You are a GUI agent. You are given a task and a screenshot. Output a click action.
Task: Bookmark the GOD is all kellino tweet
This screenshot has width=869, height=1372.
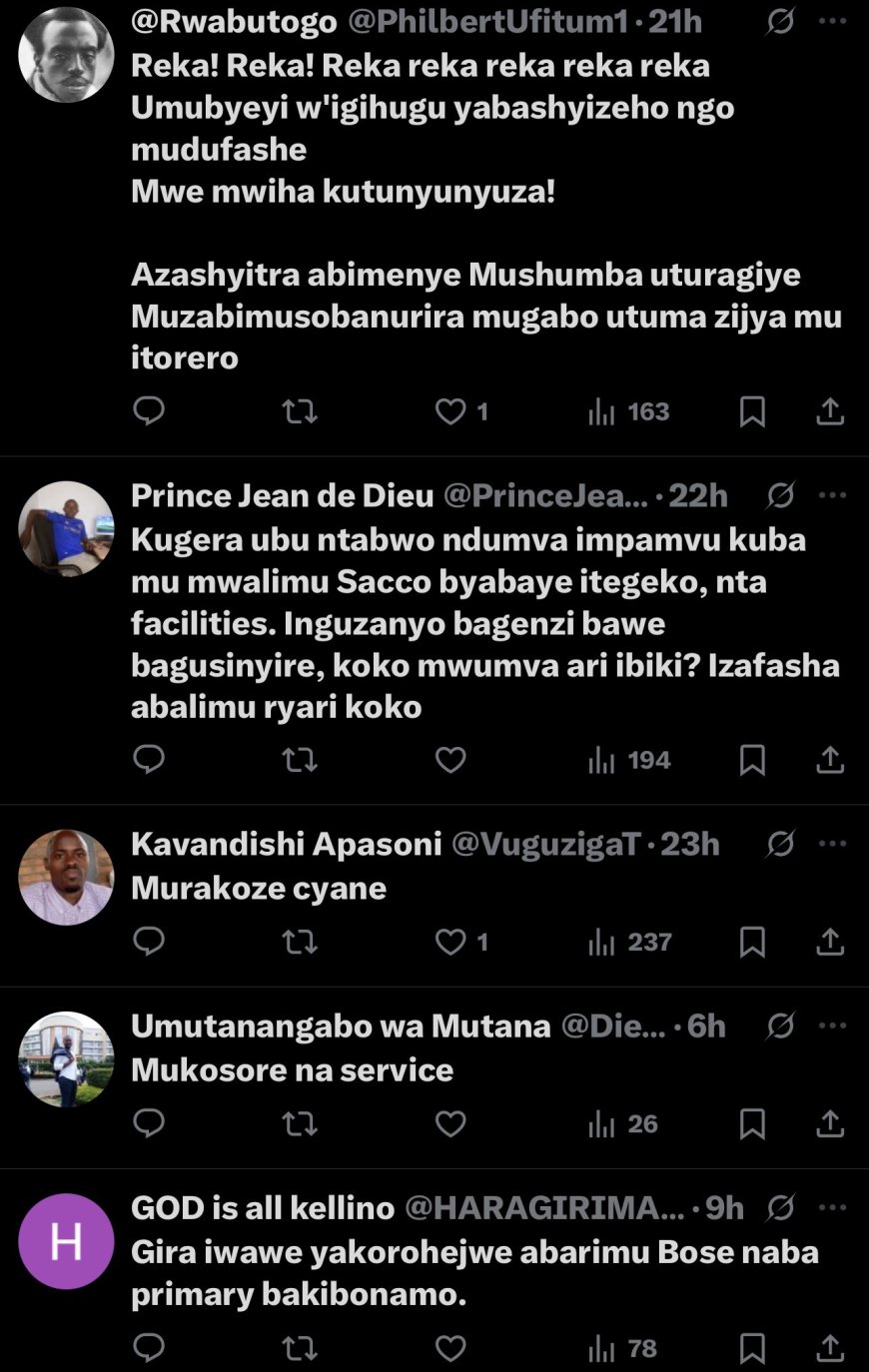(752, 1348)
